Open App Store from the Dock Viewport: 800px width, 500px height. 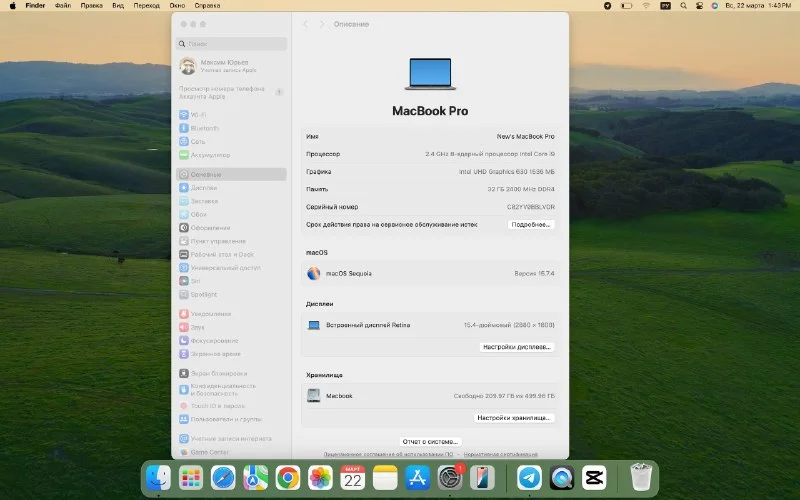click(417, 478)
